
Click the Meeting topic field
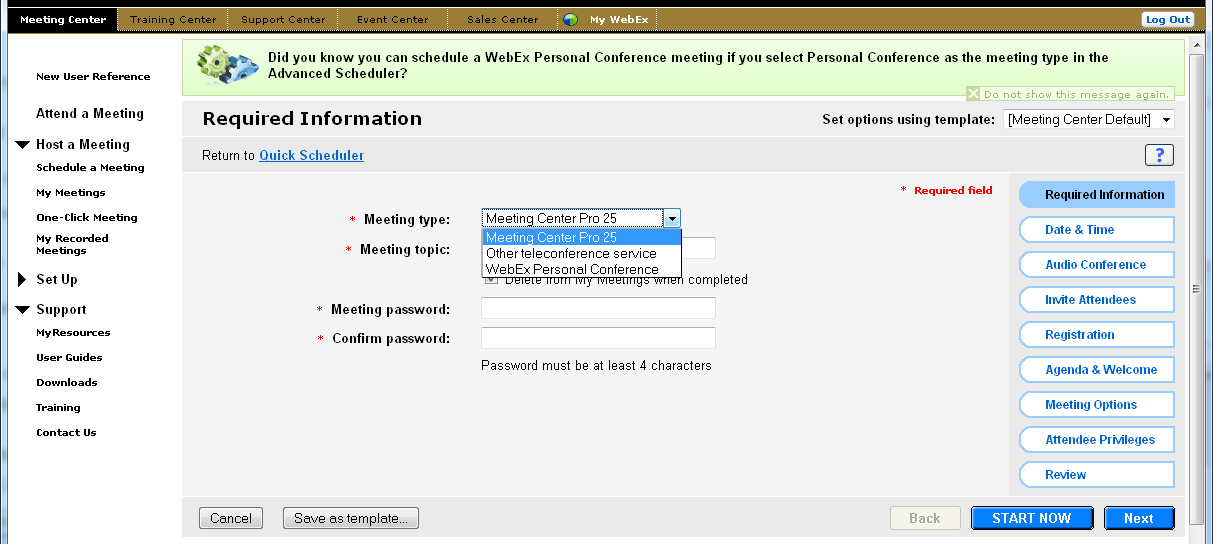[699, 248]
